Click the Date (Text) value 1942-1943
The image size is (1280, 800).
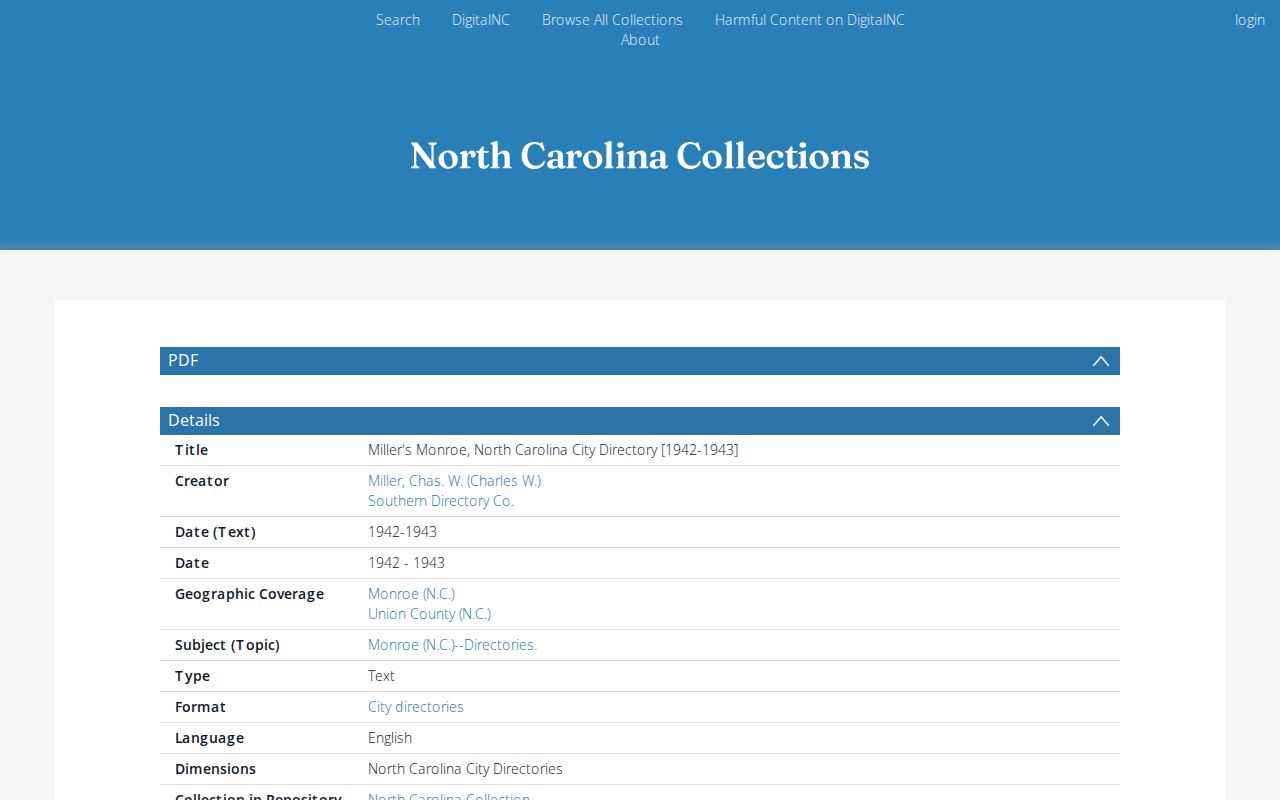point(402,532)
